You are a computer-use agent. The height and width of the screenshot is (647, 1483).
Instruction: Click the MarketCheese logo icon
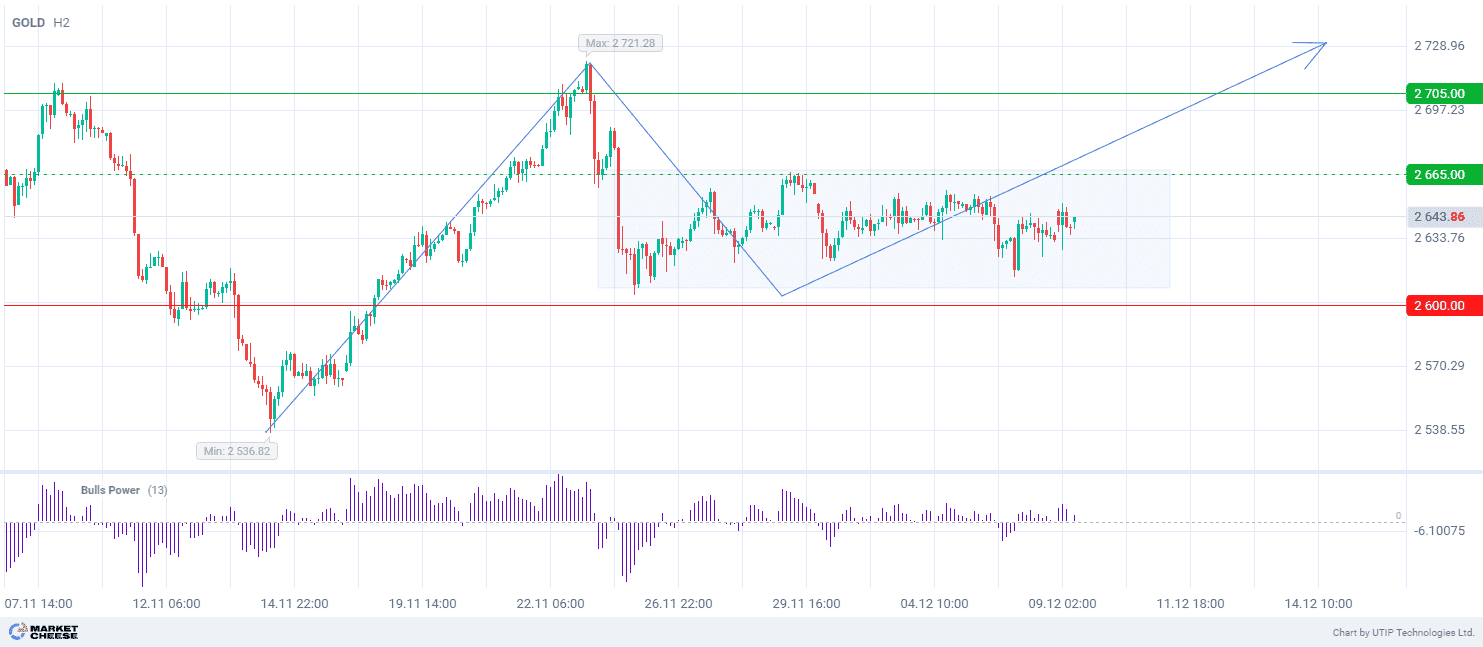pyautogui.click(x=17, y=632)
